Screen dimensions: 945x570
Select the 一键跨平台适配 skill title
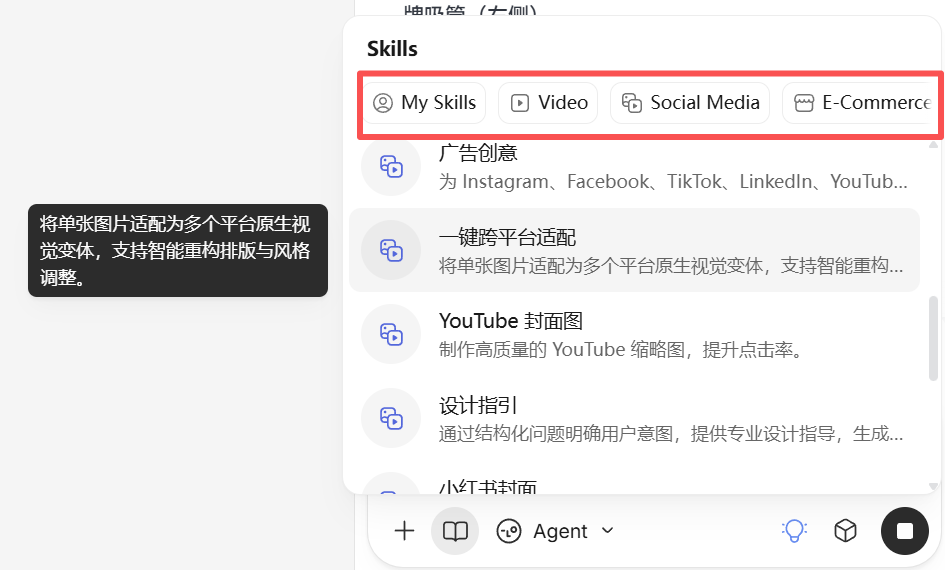pyautogui.click(x=507, y=237)
